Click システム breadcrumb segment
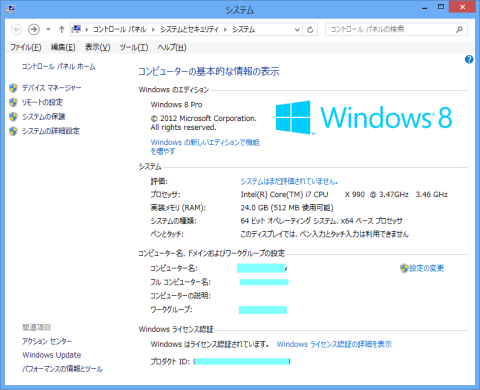 click(x=243, y=30)
